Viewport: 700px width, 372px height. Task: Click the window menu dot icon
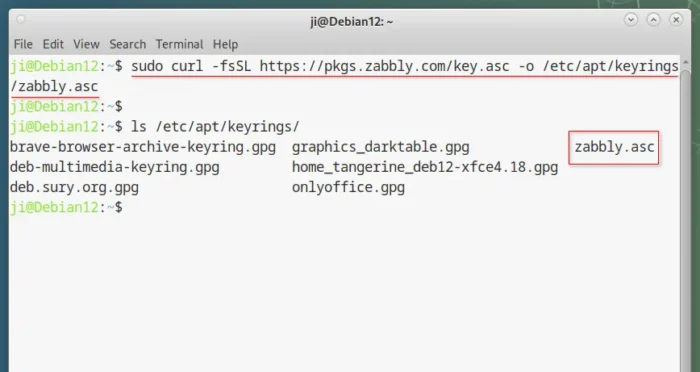point(21,19)
